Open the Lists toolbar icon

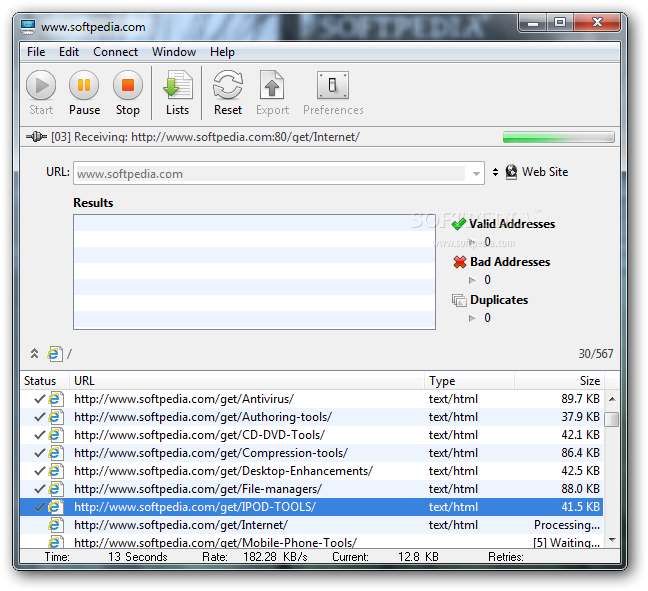(178, 85)
